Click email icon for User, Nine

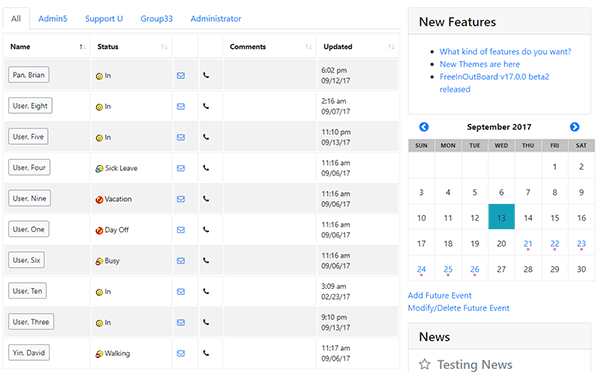coord(181,199)
